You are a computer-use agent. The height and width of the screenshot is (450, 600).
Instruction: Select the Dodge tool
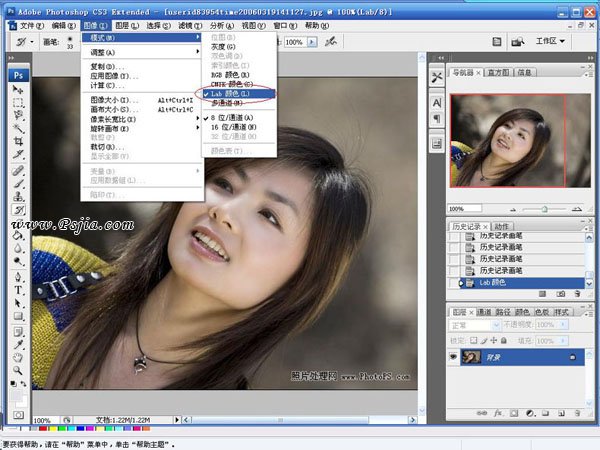tap(18, 262)
